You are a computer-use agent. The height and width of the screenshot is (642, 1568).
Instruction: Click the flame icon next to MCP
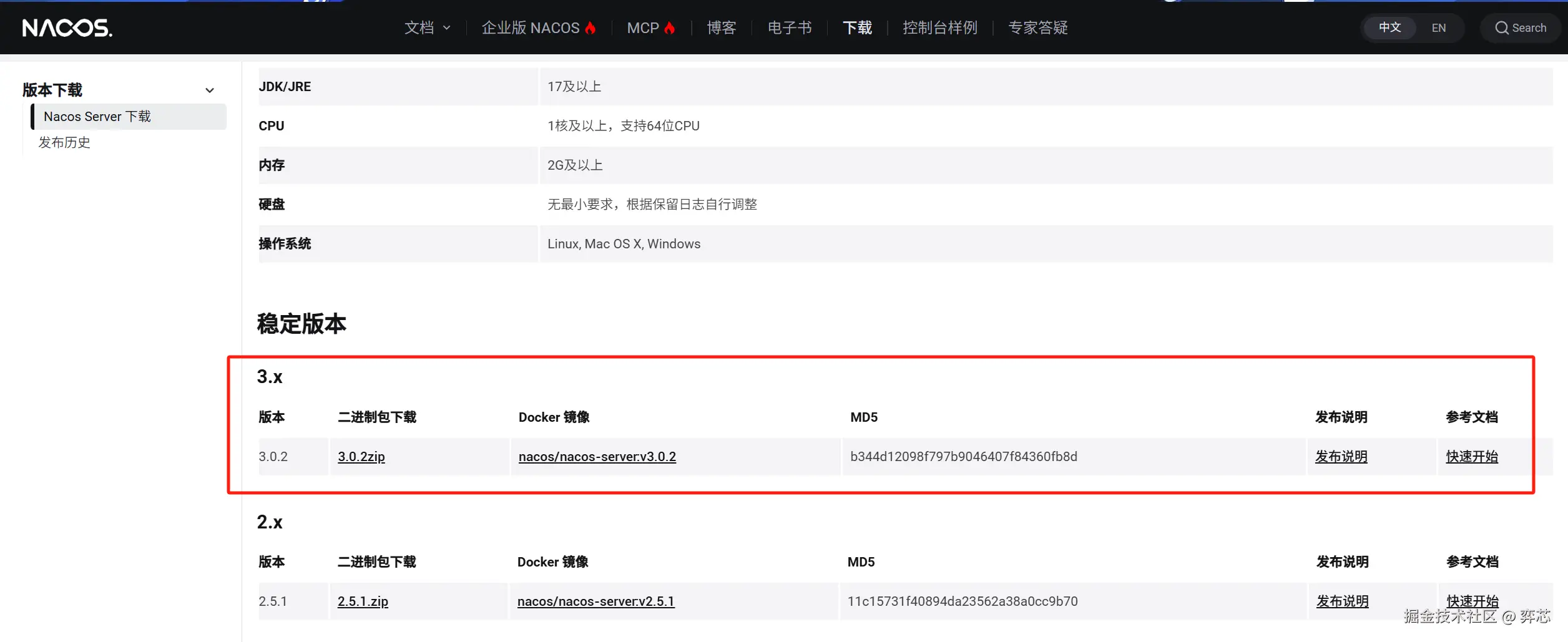point(670,28)
